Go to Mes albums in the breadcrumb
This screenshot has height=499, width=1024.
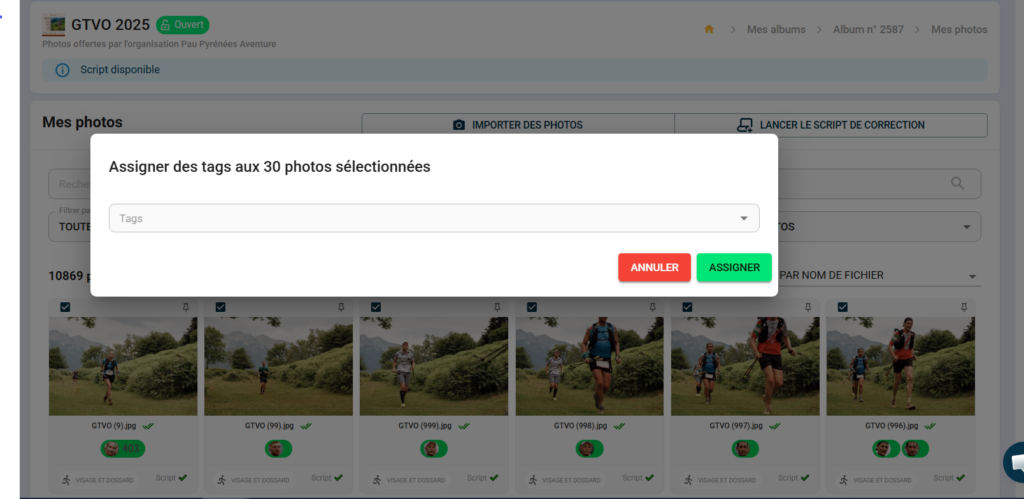coord(775,30)
